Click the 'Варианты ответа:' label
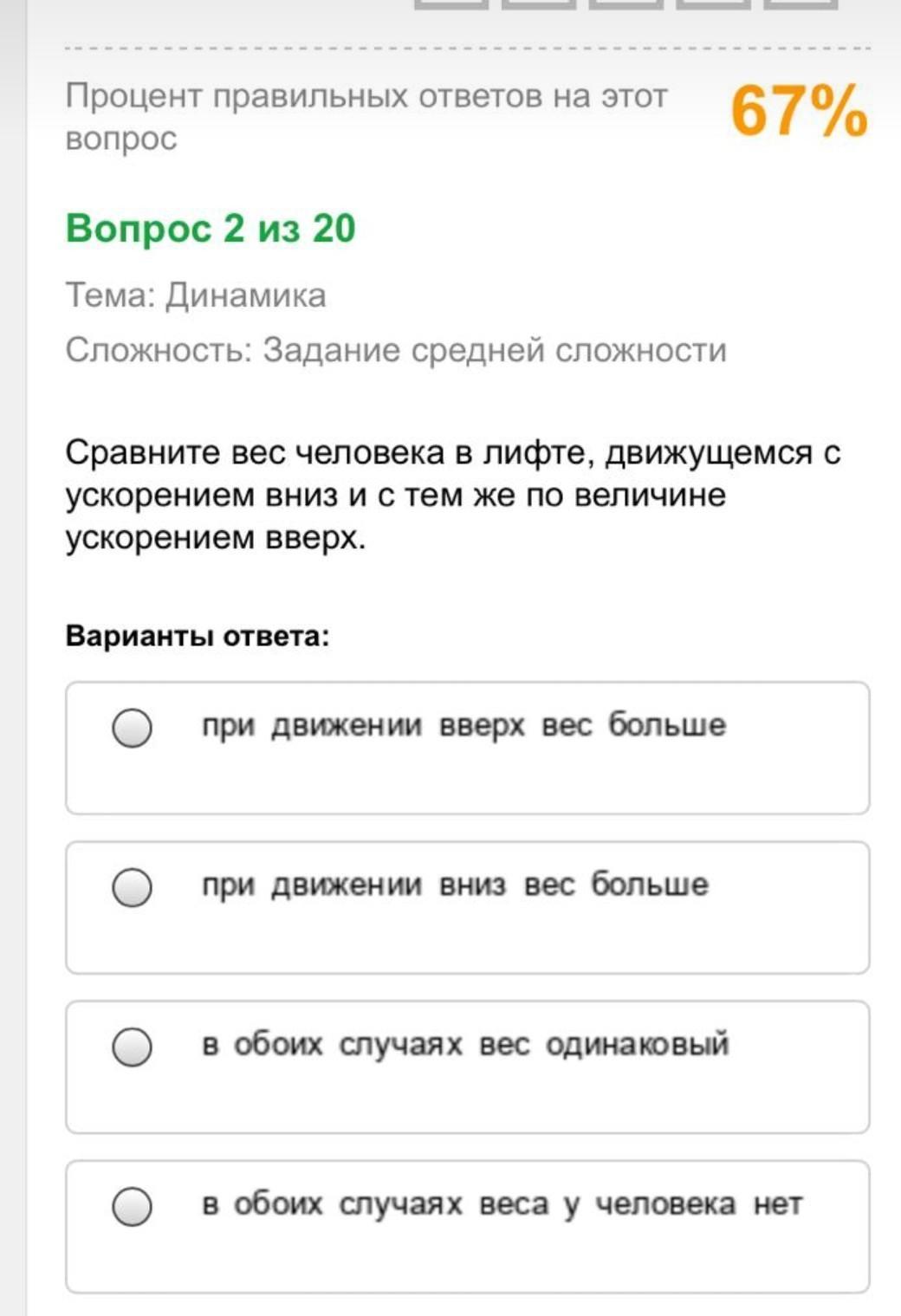The image size is (901, 1316). [198, 636]
